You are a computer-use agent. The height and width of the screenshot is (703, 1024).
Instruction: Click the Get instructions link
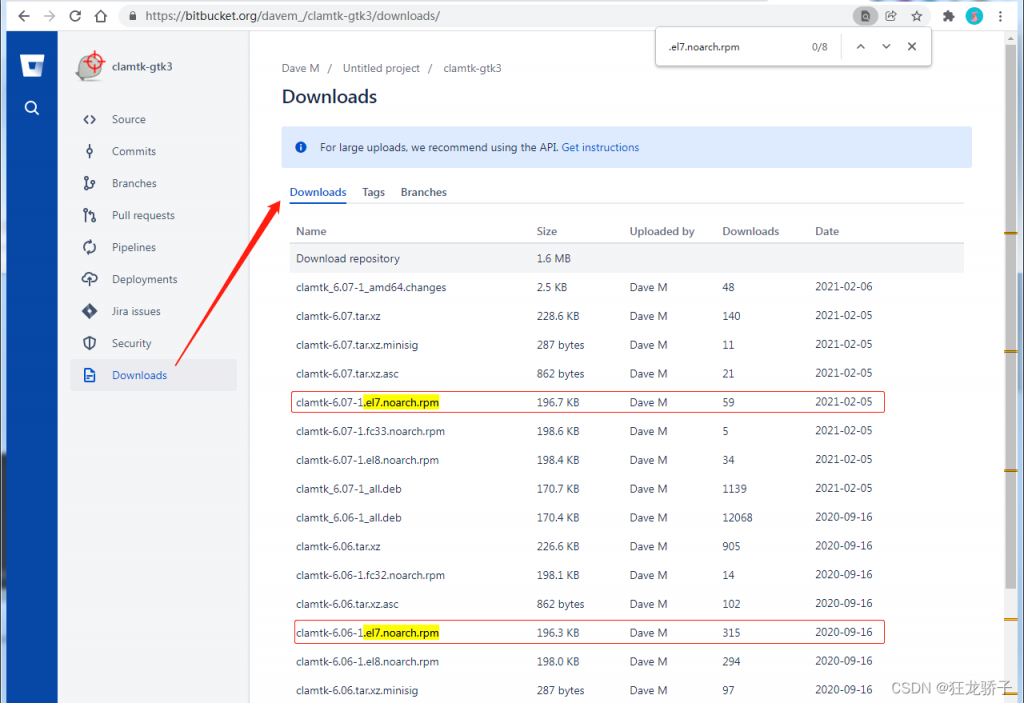click(600, 147)
